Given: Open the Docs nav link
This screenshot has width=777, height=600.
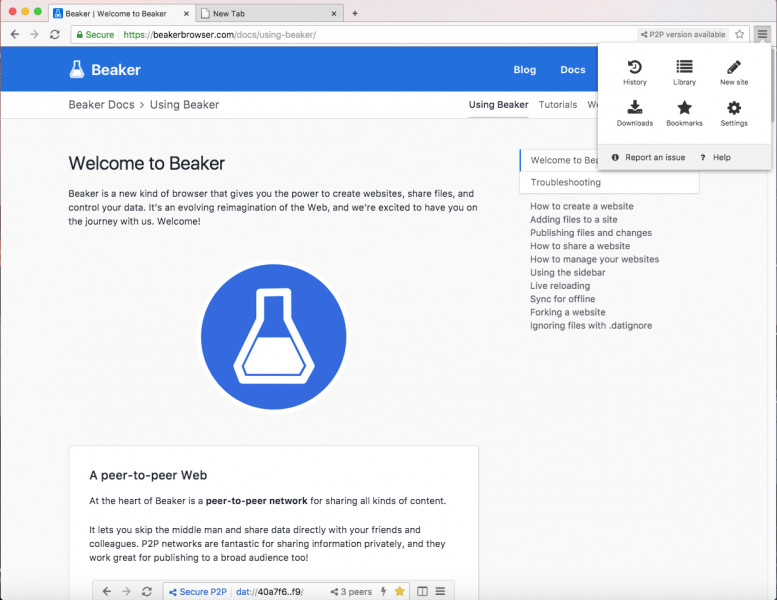Looking at the screenshot, I should 573,70.
